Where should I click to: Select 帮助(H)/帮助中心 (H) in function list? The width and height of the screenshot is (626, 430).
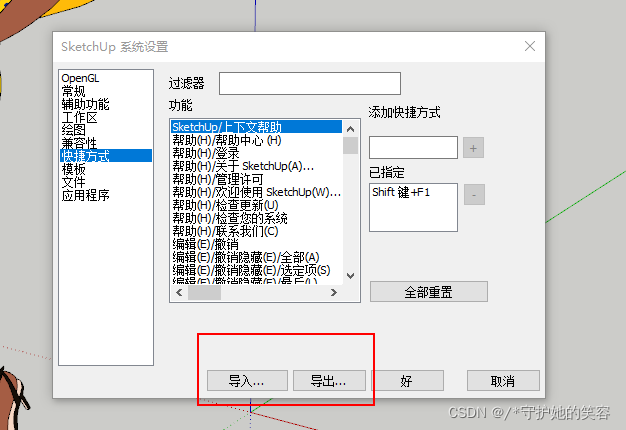(x=227, y=140)
